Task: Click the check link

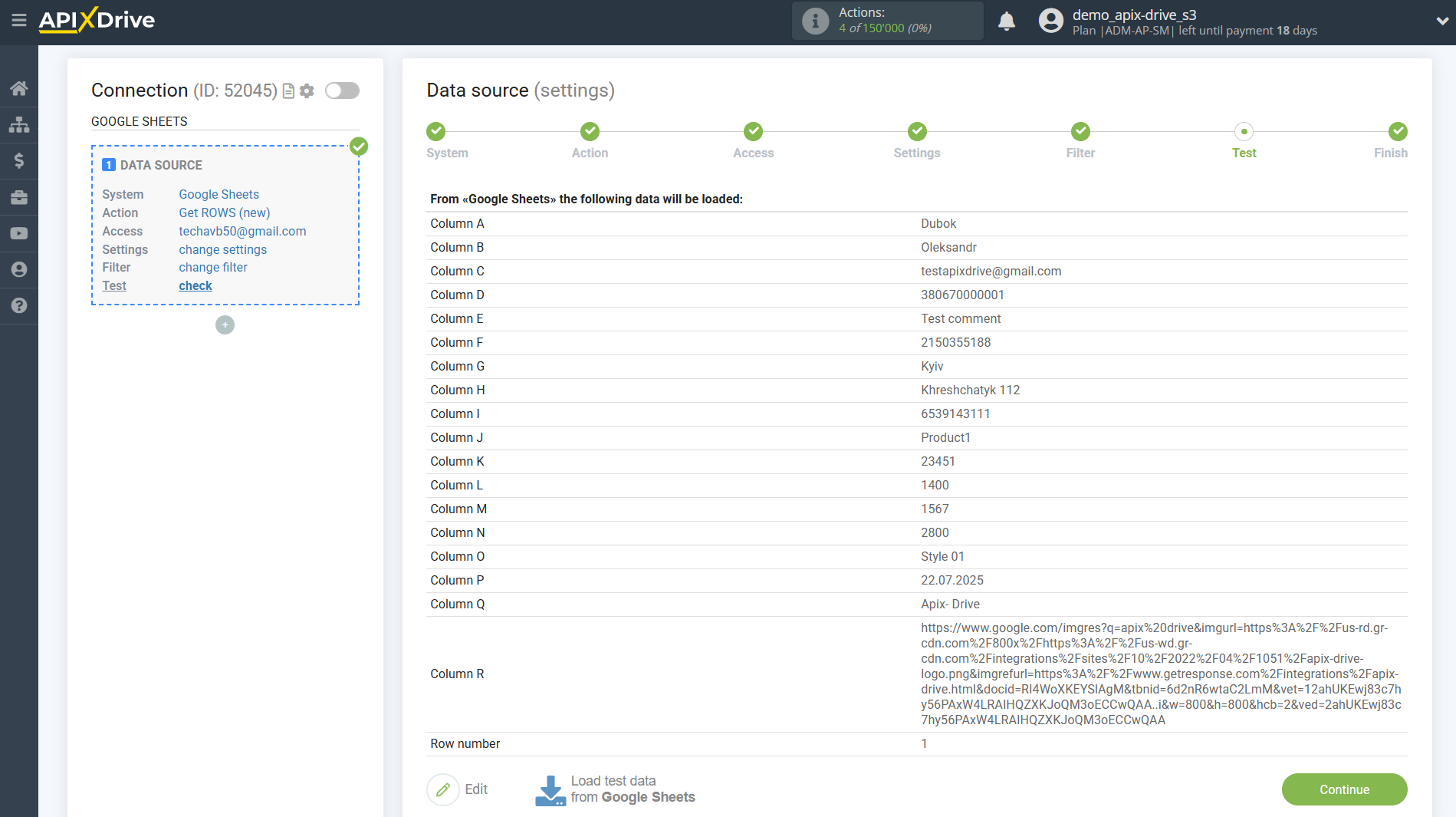Action: click(x=196, y=285)
